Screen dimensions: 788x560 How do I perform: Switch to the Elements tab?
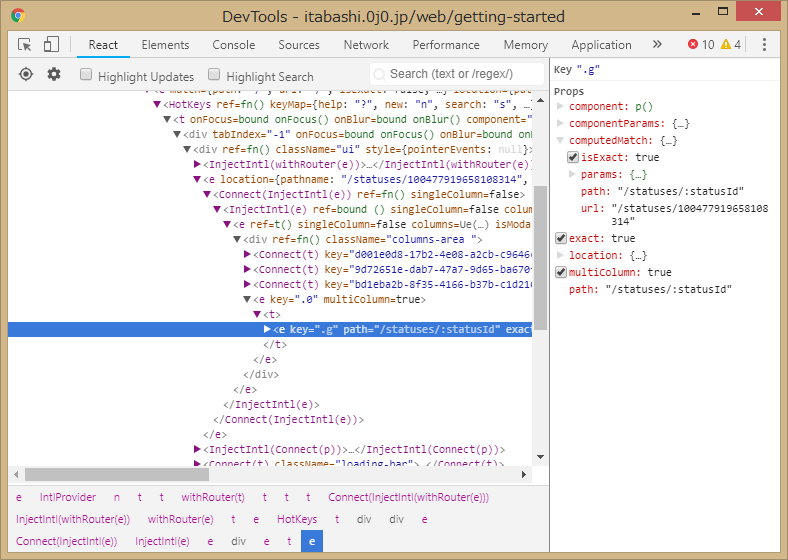(165, 45)
